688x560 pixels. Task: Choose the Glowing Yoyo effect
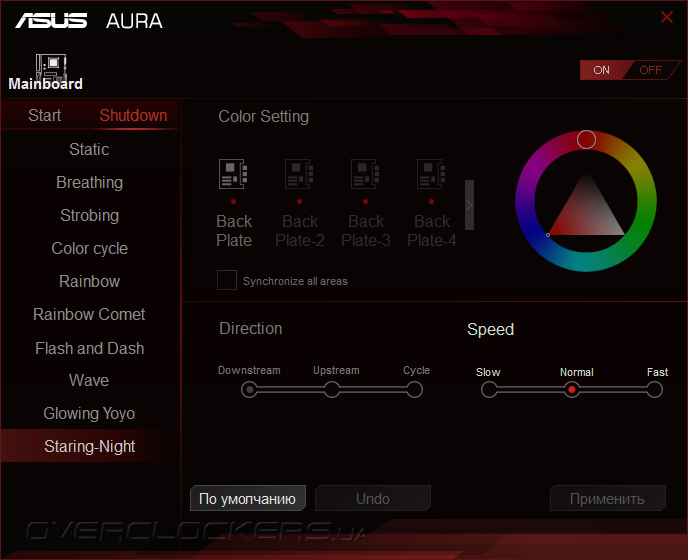[89, 413]
